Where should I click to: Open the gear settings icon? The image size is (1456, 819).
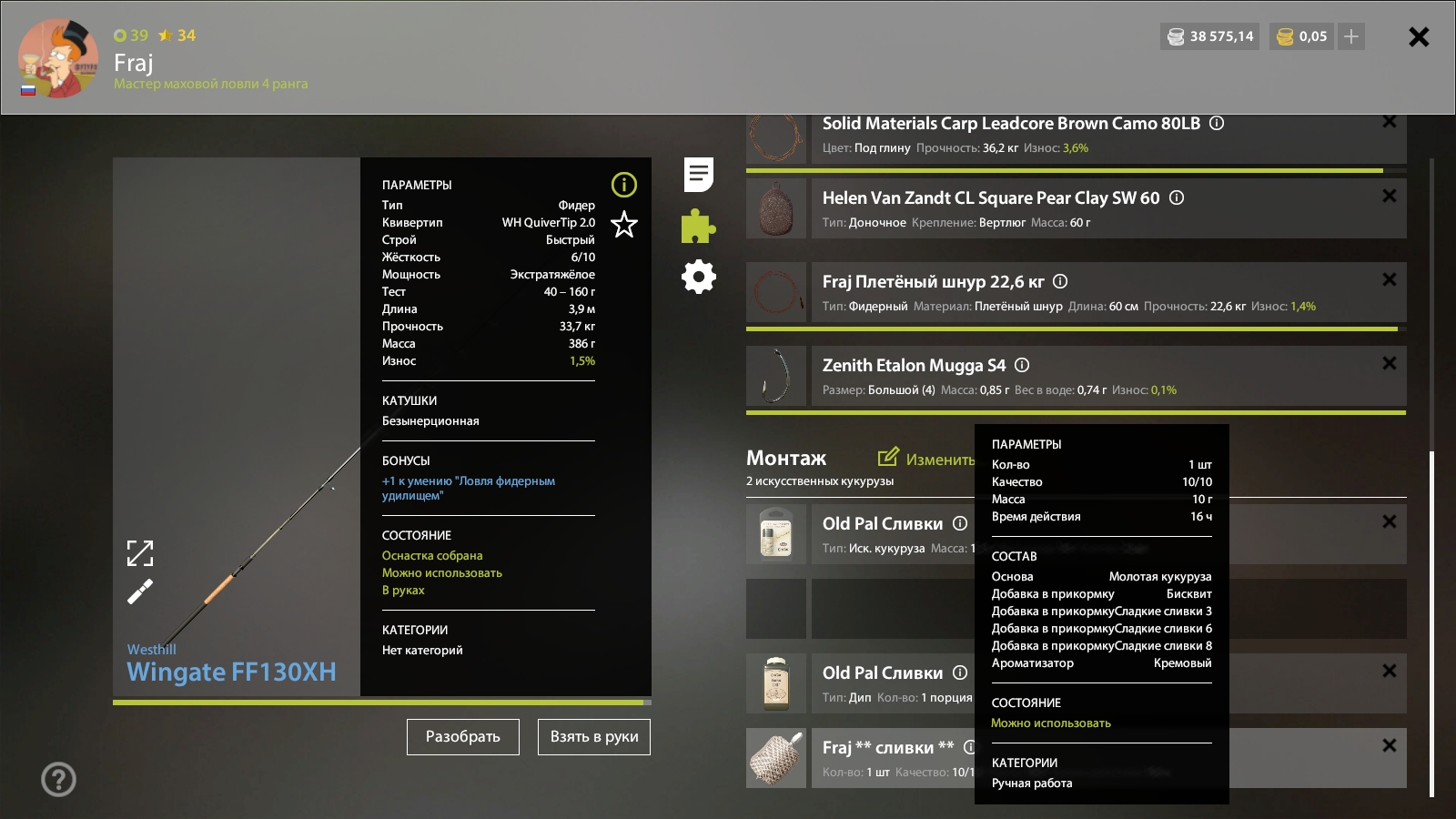point(698,277)
